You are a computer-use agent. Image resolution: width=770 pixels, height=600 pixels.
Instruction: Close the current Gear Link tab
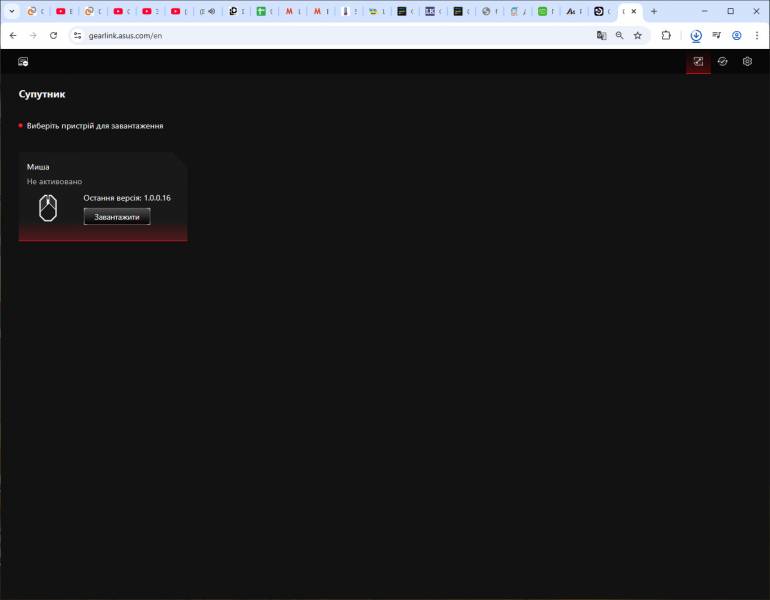(x=634, y=11)
